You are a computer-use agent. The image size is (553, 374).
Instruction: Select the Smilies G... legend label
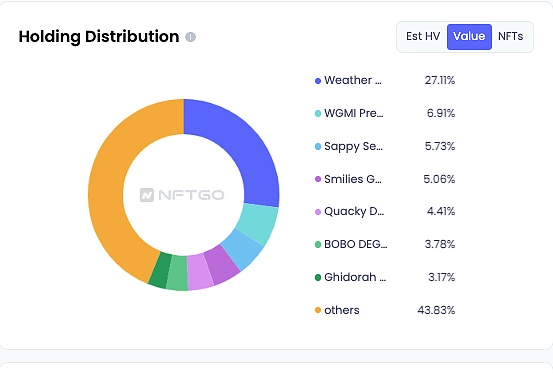click(353, 179)
